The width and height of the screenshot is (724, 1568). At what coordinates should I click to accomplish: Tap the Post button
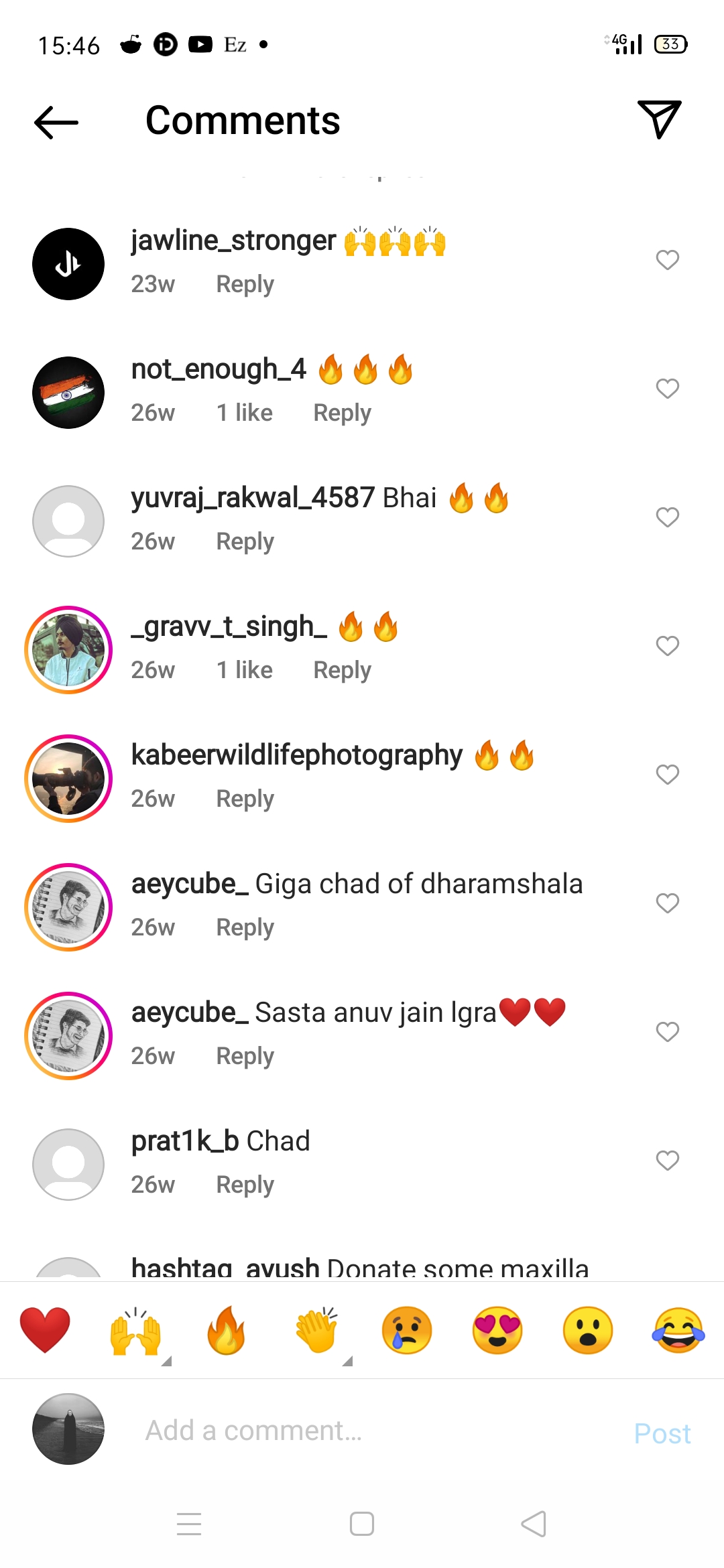[x=662, y=1433]
